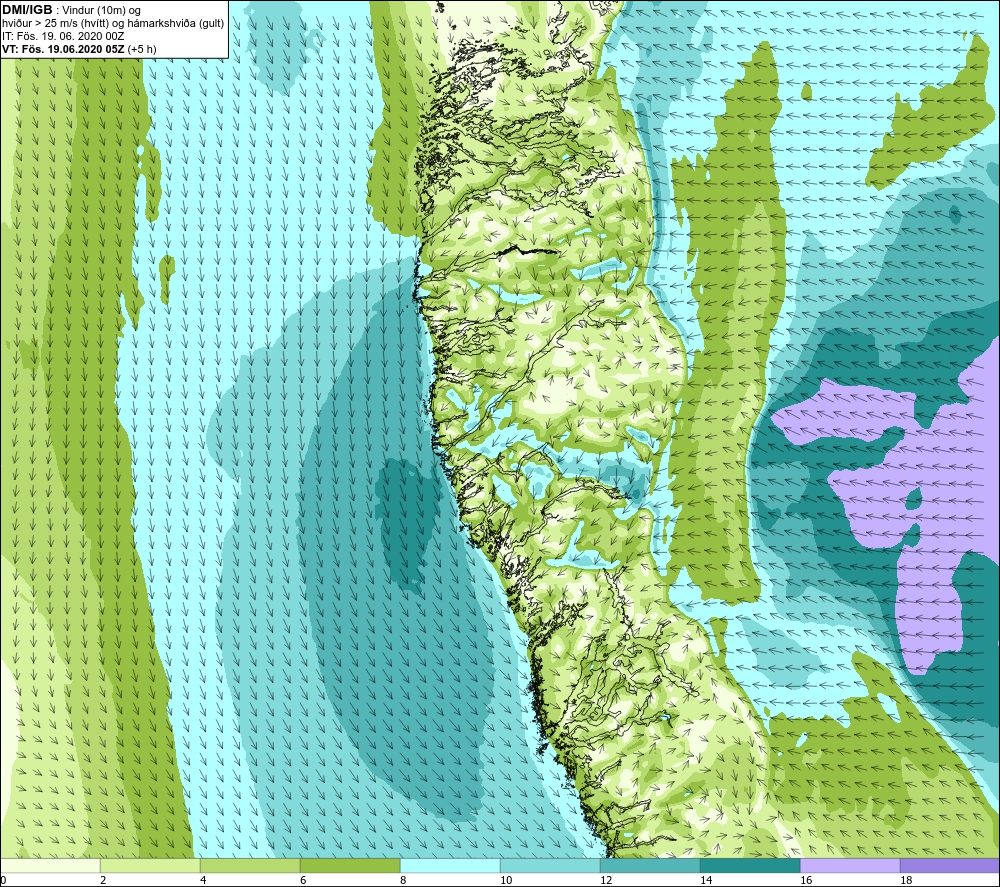Click the 14–16 m/s dark teal legend swatch
Image resolution: width=1000 pixels, height=887 pixels.
click(x=750, y=865)
